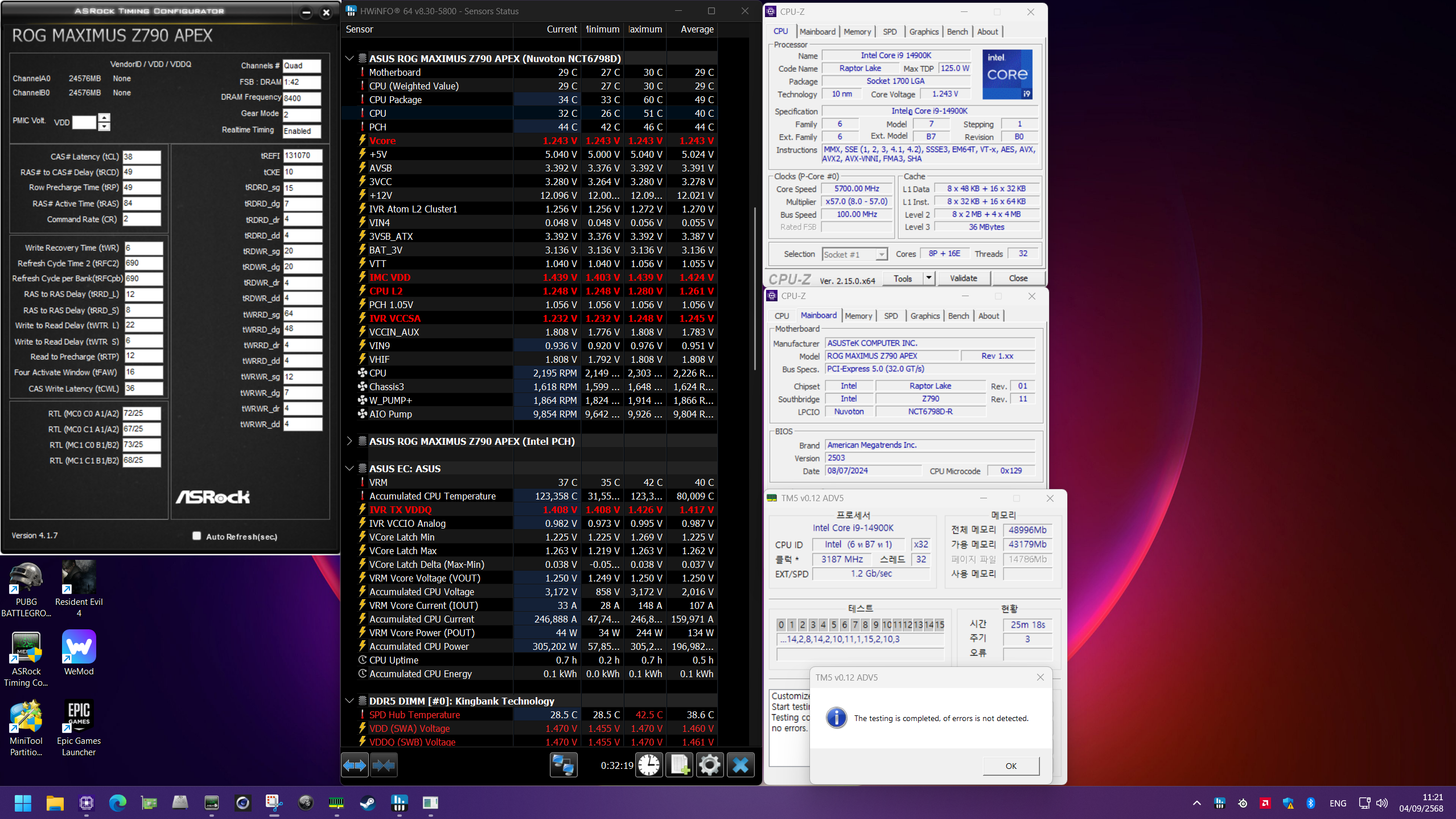Open ASRock Timing Configurator desktop shortcut
1456x819 pixels.
click(26, 659)
